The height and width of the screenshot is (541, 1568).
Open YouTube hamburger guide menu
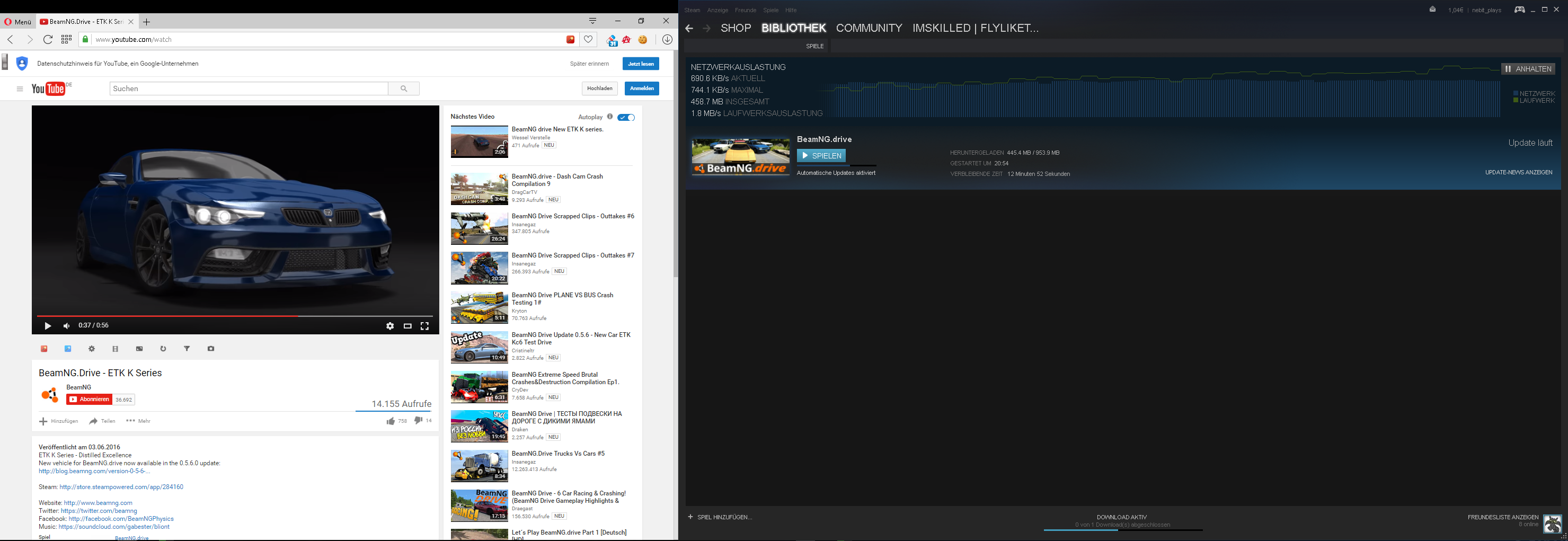click(x=20, y=89)
